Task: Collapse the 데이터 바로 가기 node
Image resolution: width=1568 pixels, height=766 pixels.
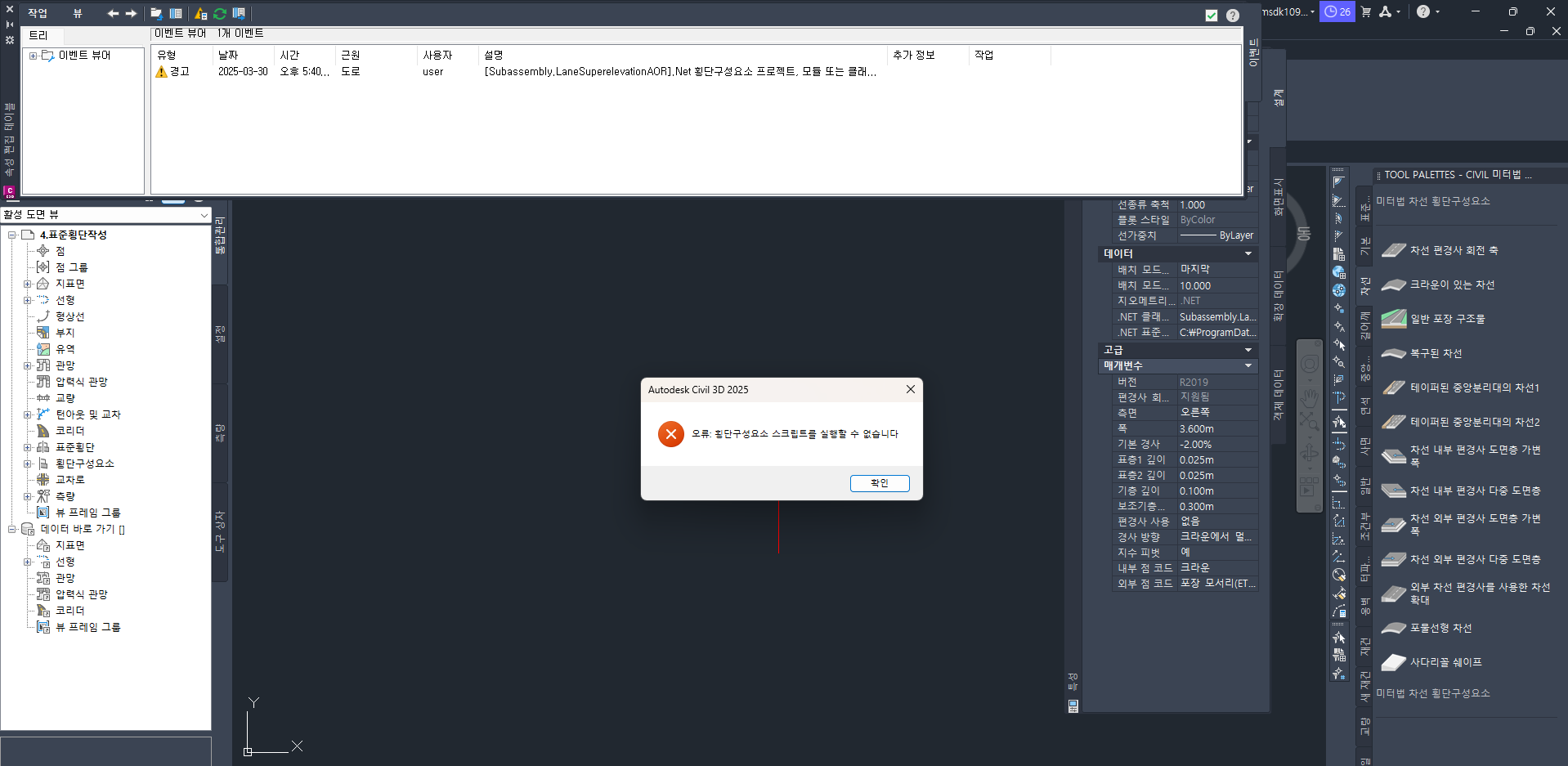Action: [12, 530]
